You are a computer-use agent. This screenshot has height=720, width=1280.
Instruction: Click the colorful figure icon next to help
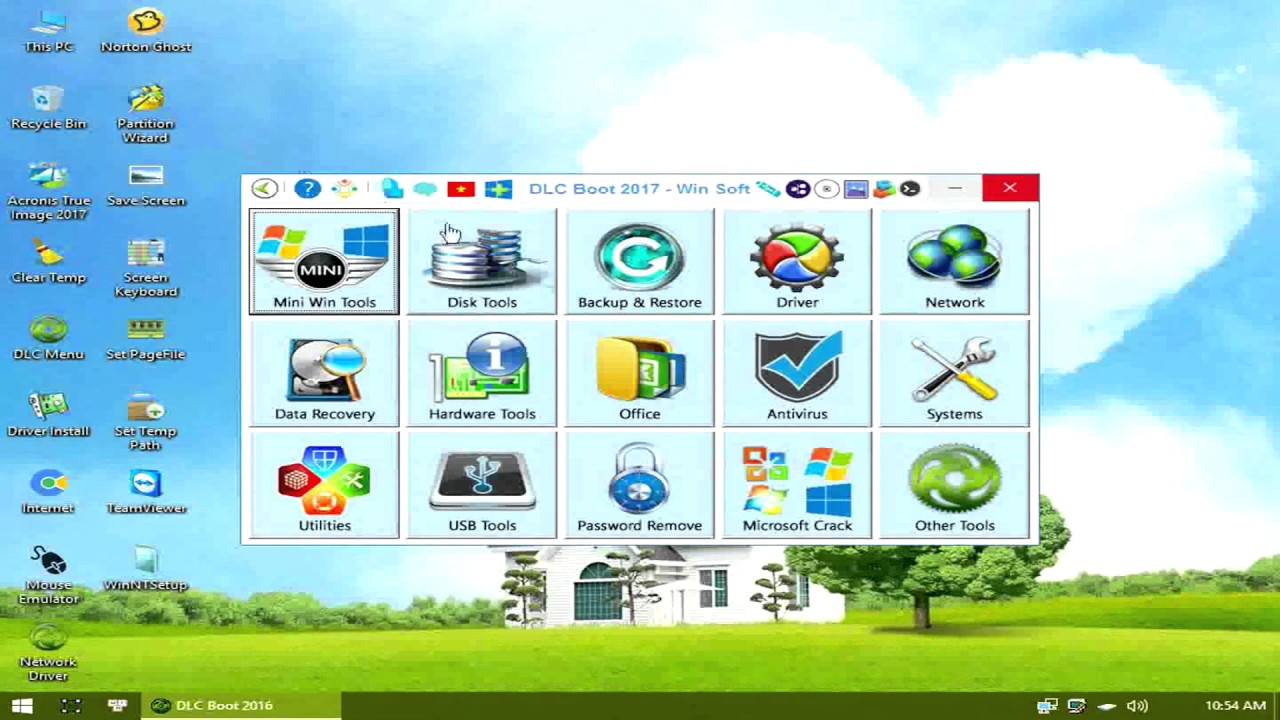(x=344, y=188)
